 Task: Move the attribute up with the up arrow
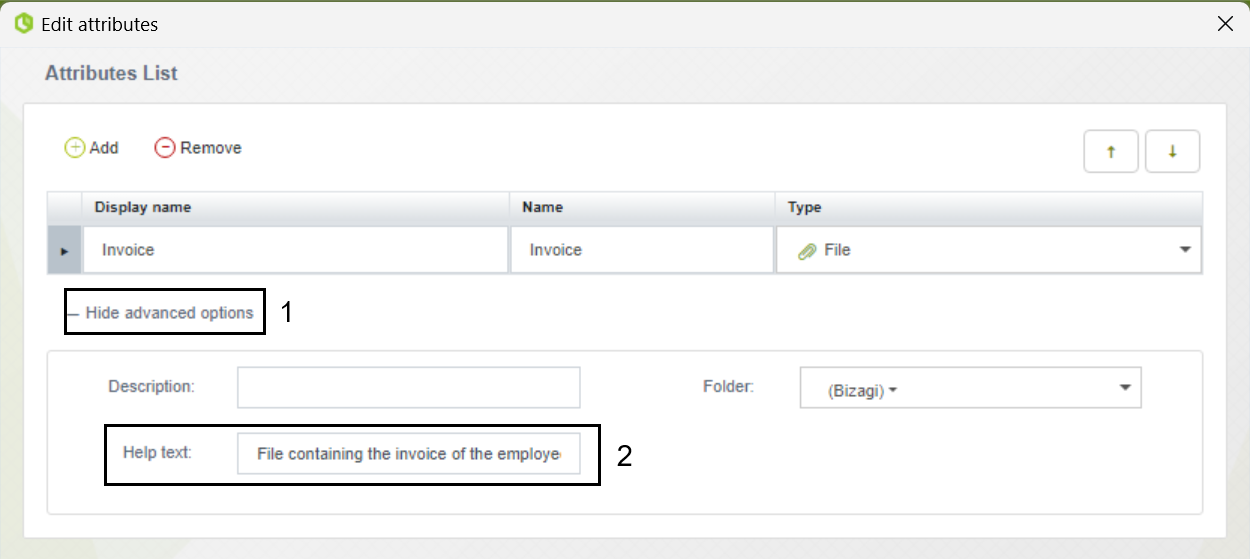pyautogui.click(x=1111, y=152)
